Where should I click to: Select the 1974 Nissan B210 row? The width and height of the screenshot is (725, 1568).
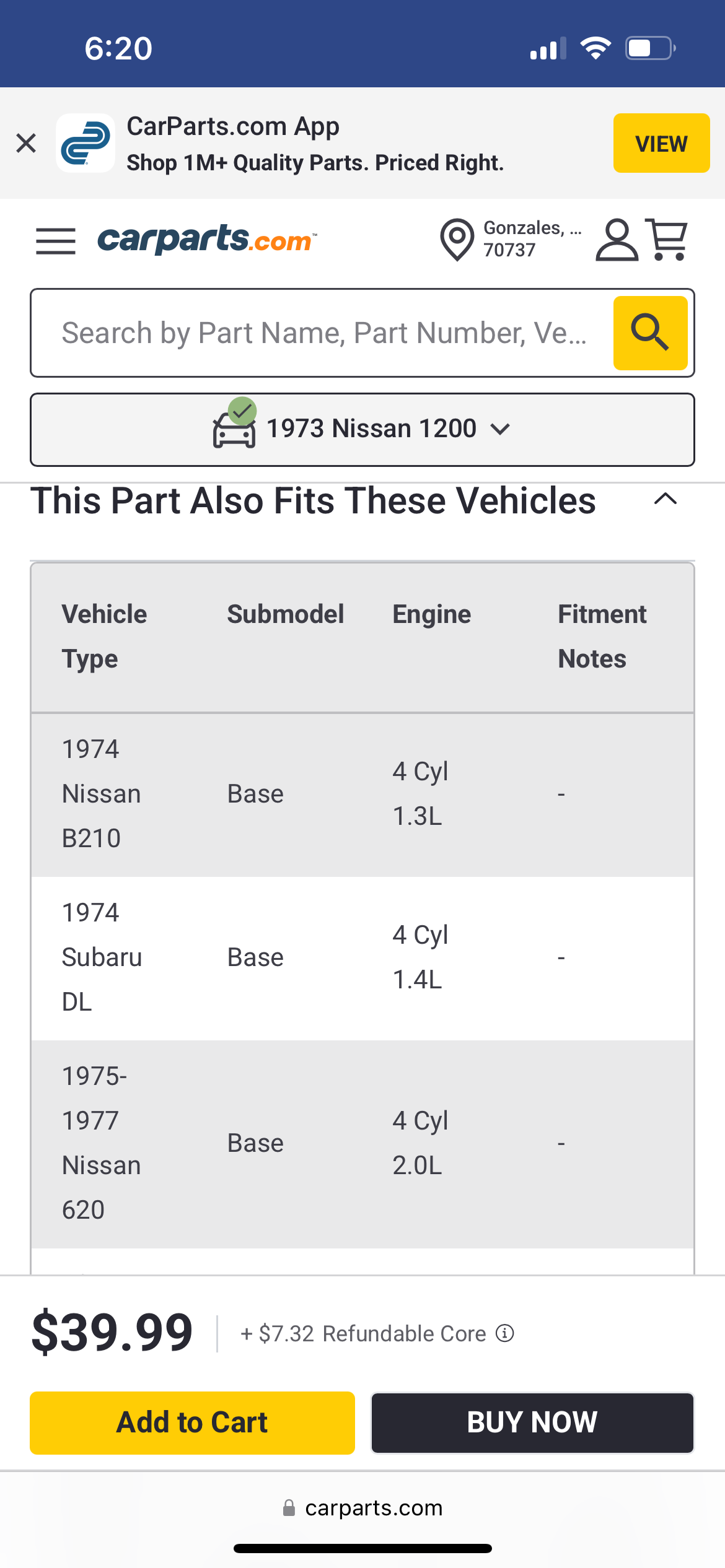pyautogui.click(x=362, y=794)
